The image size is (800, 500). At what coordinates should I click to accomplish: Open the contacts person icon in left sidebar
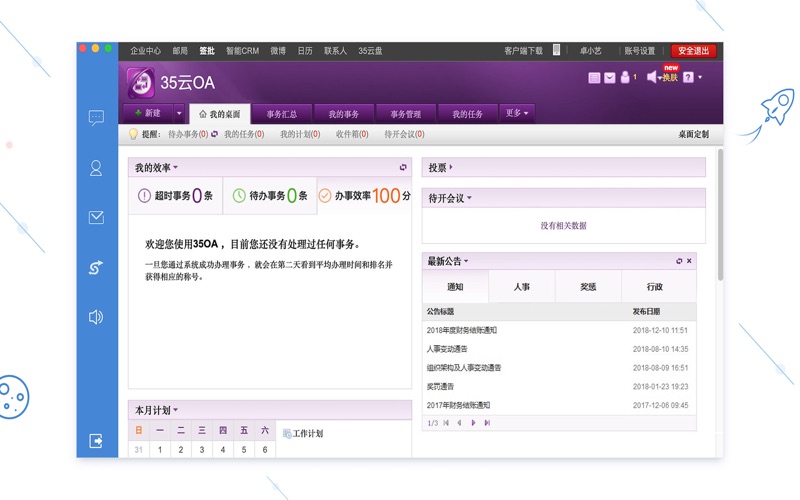coord(96,168)
